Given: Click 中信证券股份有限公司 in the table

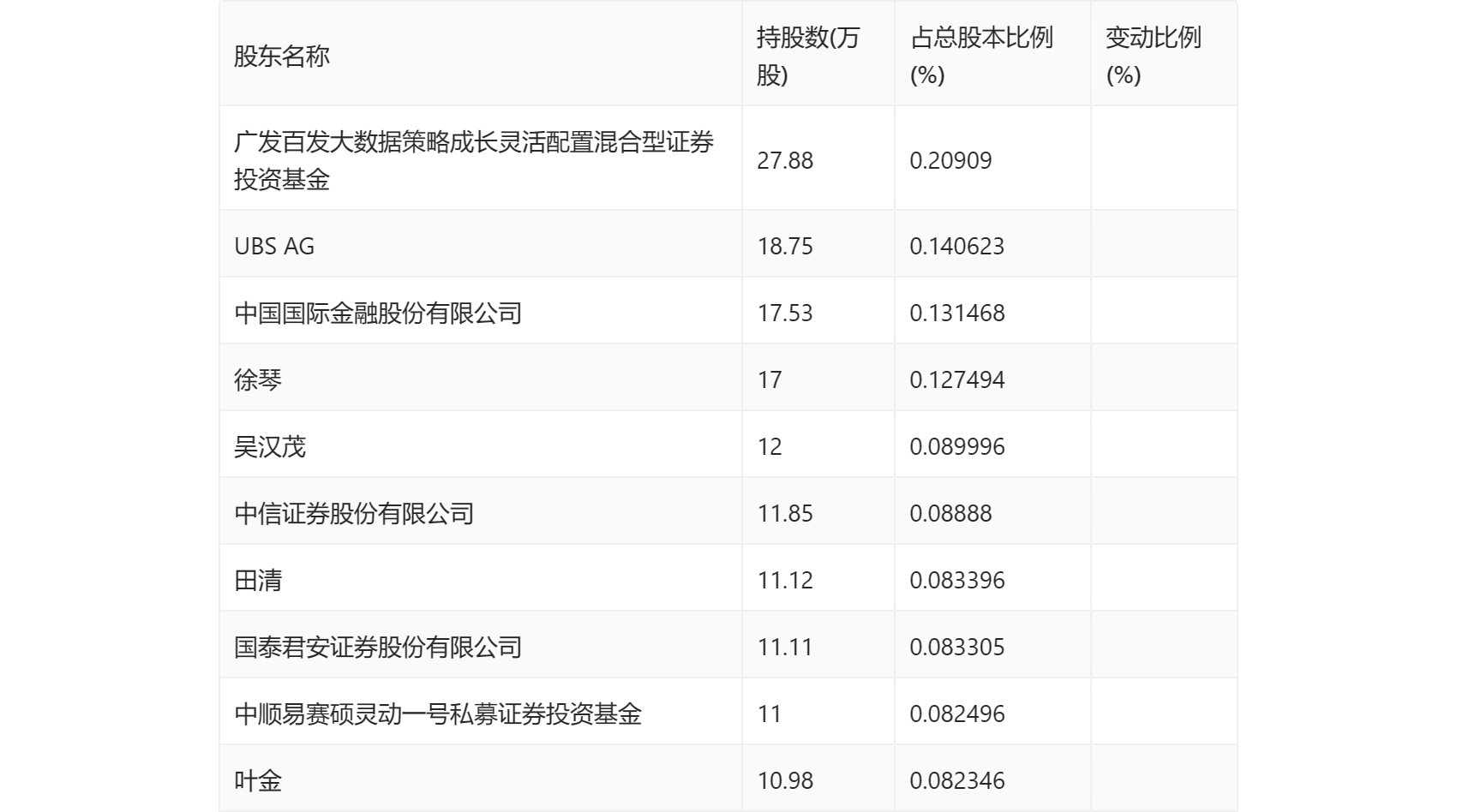Looking at the screenshot, I should (x=354, y=513).
